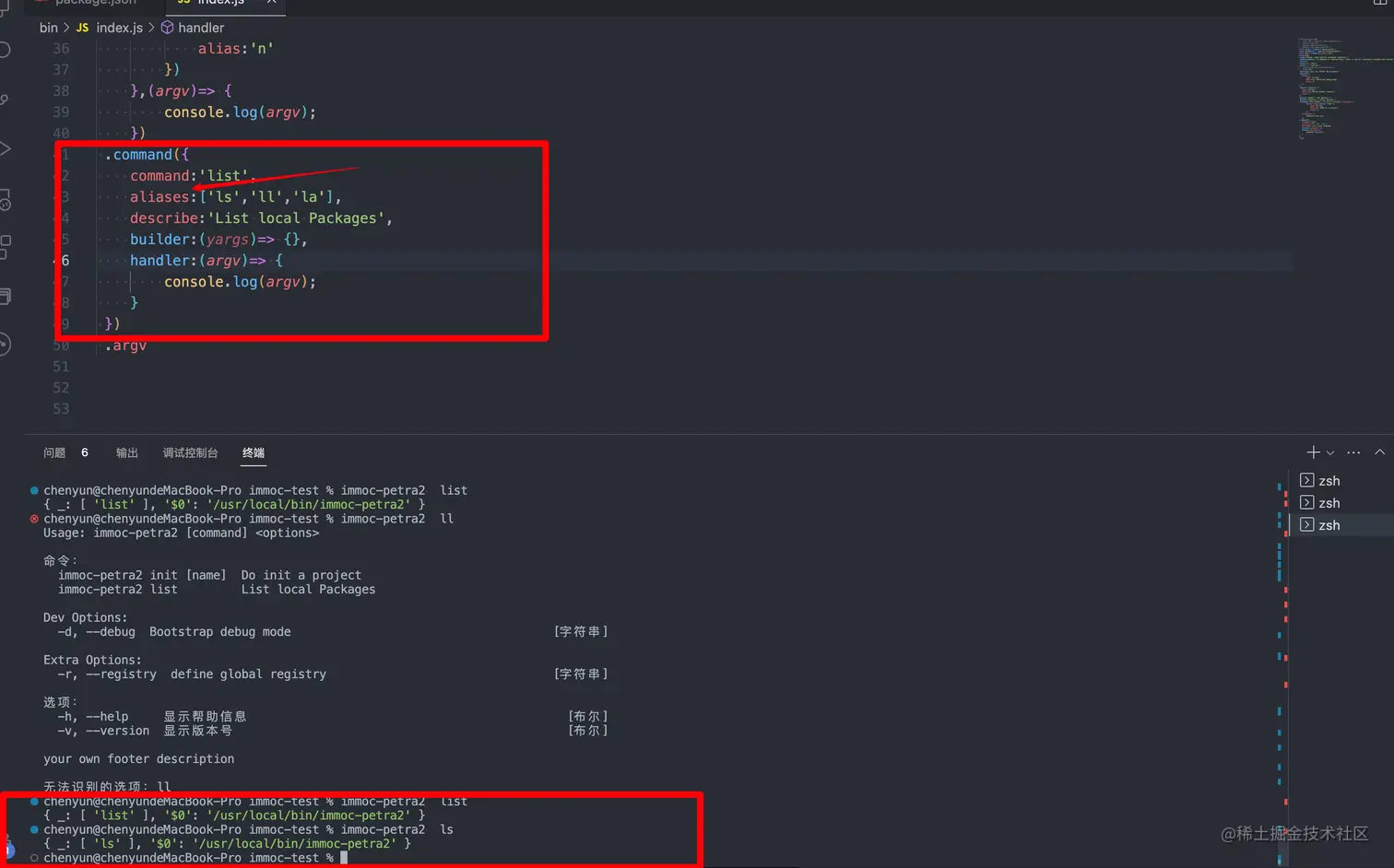Click the bin folder breadcrumb
The width and height of the screenshot is (1394, 868).
tap(48, 28)
